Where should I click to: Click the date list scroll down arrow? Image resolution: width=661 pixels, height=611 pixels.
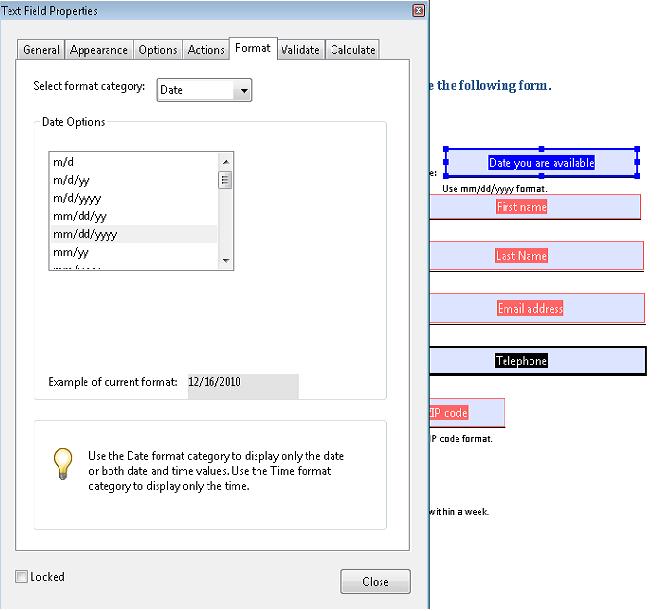click(226, 260)
